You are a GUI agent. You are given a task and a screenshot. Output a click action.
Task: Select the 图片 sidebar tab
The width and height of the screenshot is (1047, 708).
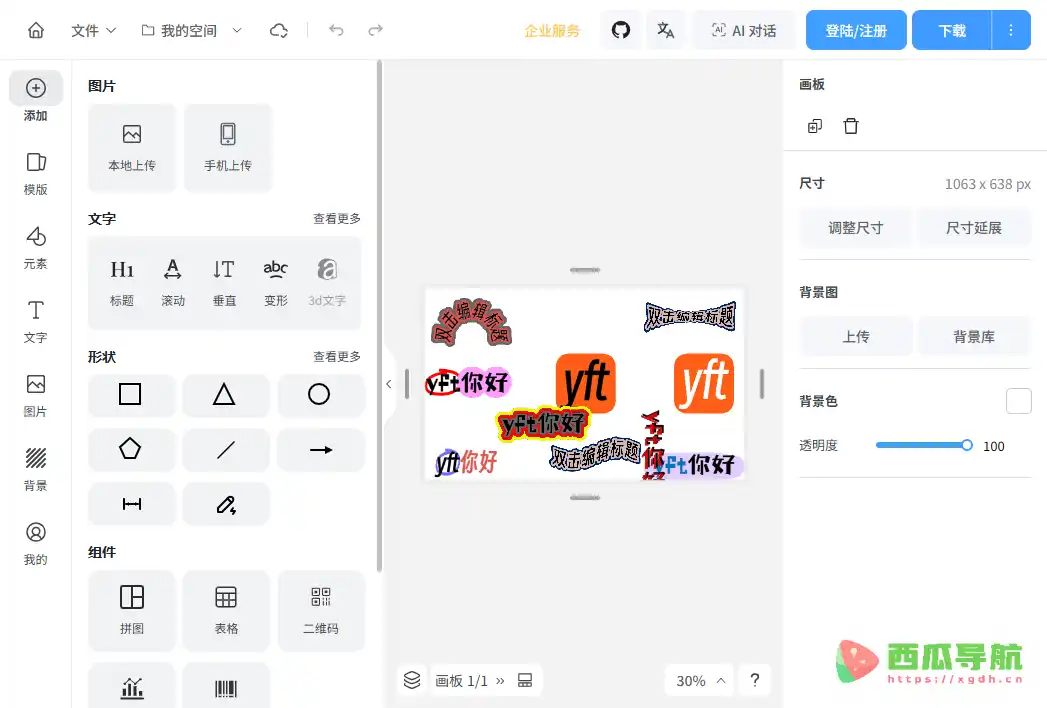click(36, 395)
